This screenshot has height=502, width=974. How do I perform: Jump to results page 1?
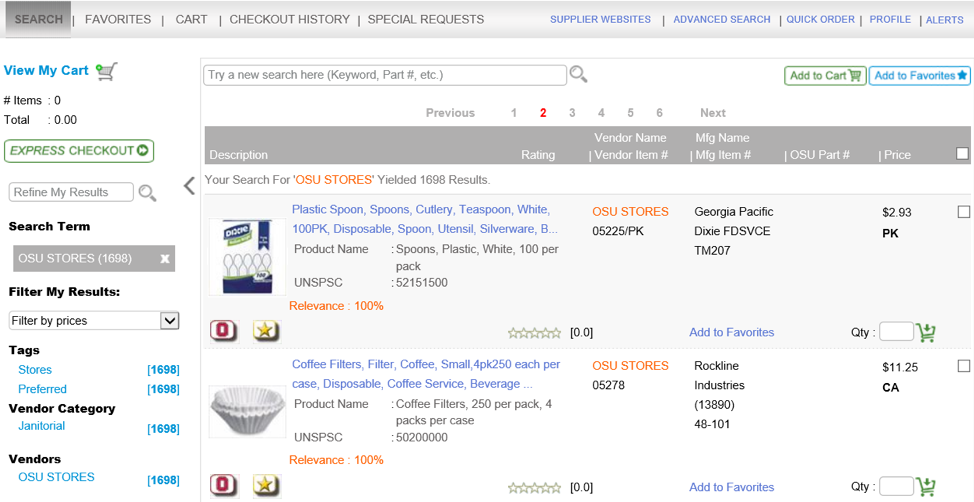pyautogui.click(x=514, y=112)
